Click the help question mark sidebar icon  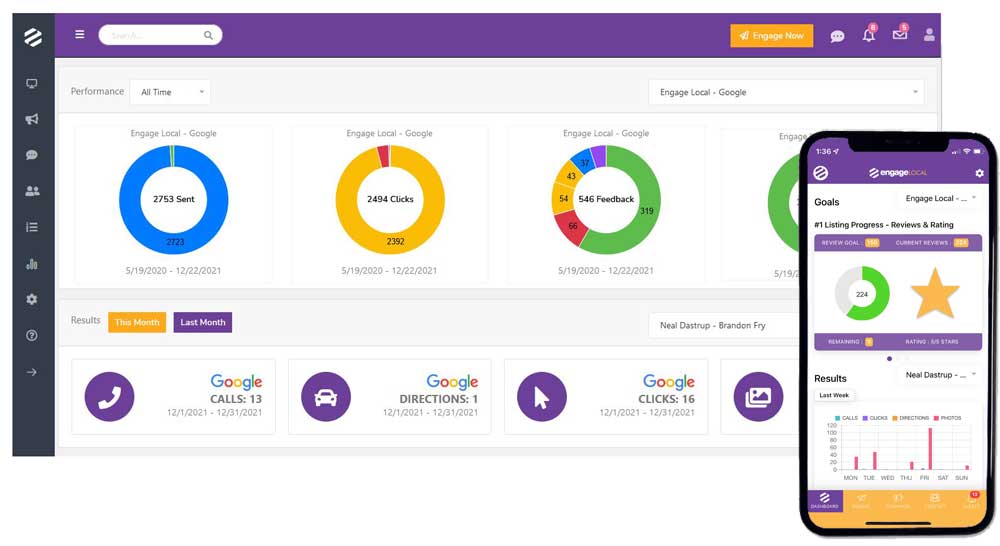(x=32, y=336)
